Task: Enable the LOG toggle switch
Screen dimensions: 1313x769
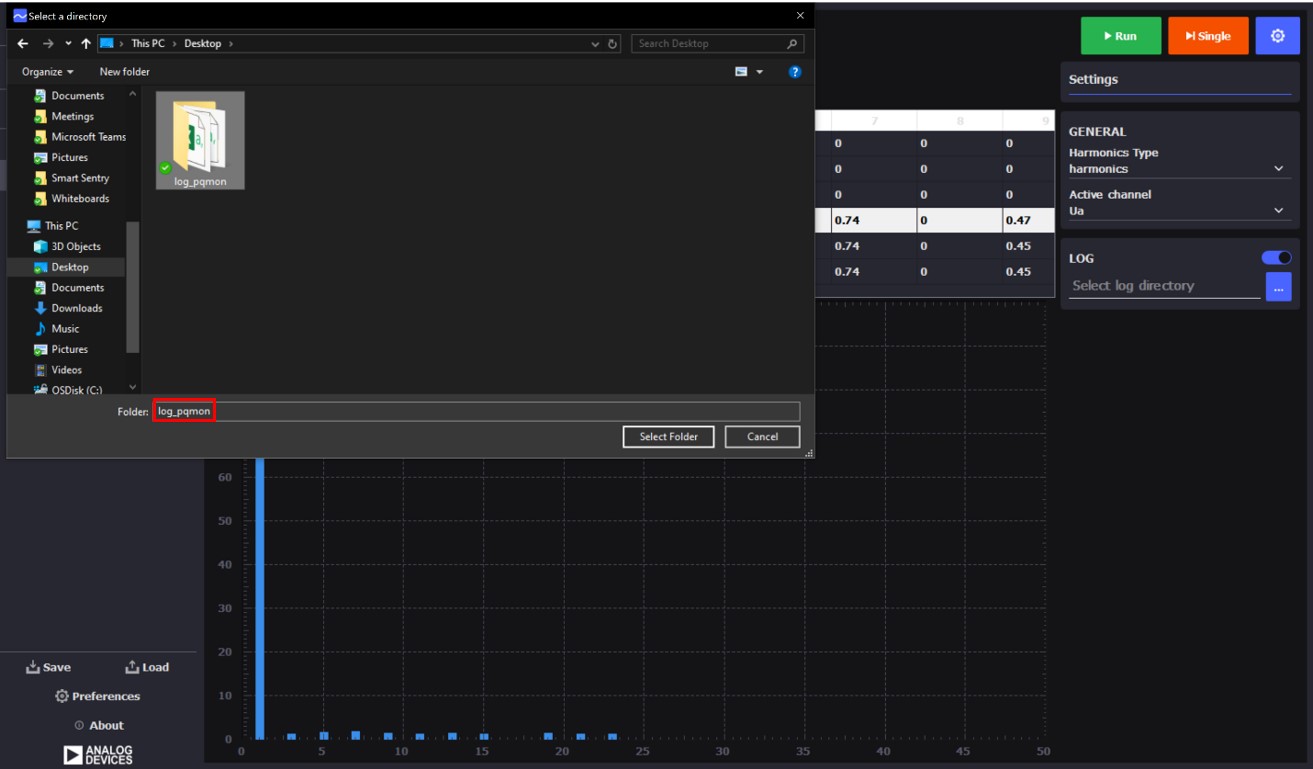Action: [x=1275, y=257]
